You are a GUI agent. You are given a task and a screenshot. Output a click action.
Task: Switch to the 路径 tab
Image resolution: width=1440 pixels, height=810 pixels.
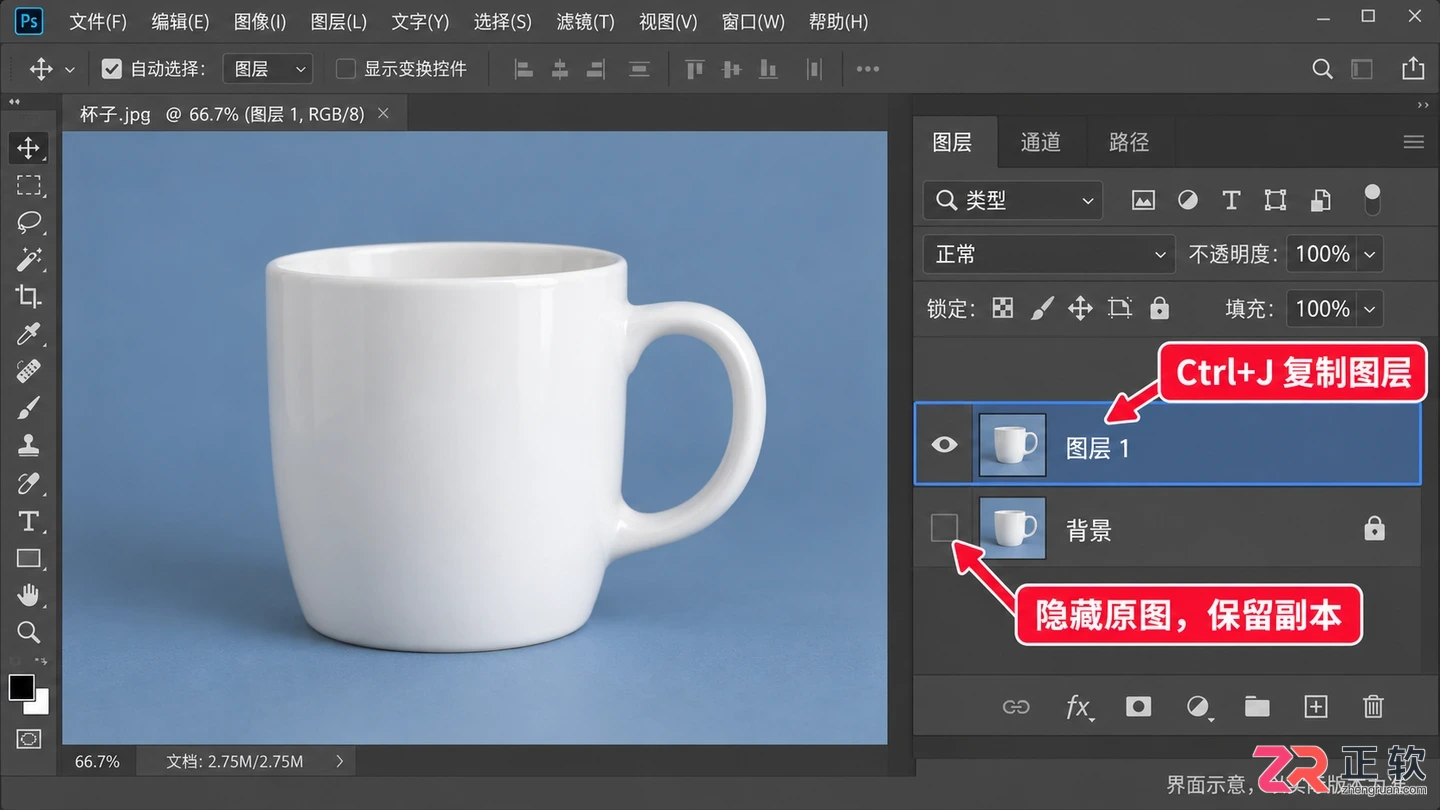pos(1129,142)
